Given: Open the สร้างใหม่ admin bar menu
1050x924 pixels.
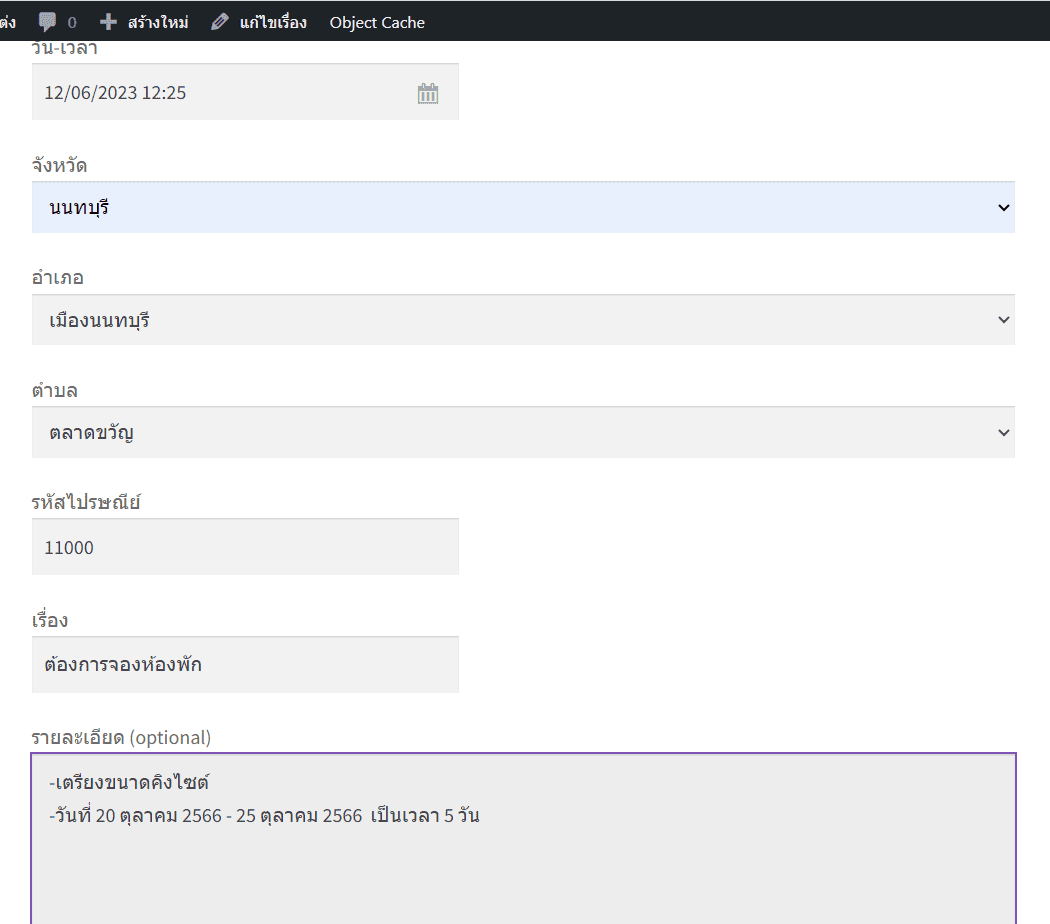Looking at the screenshot, I should (x=157, y=22).
